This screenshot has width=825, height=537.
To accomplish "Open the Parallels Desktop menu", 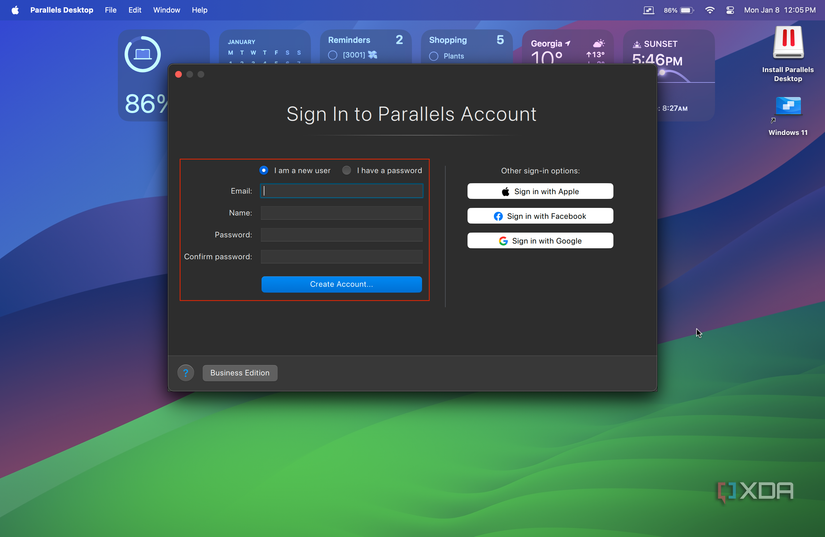I will coord(62,10).
